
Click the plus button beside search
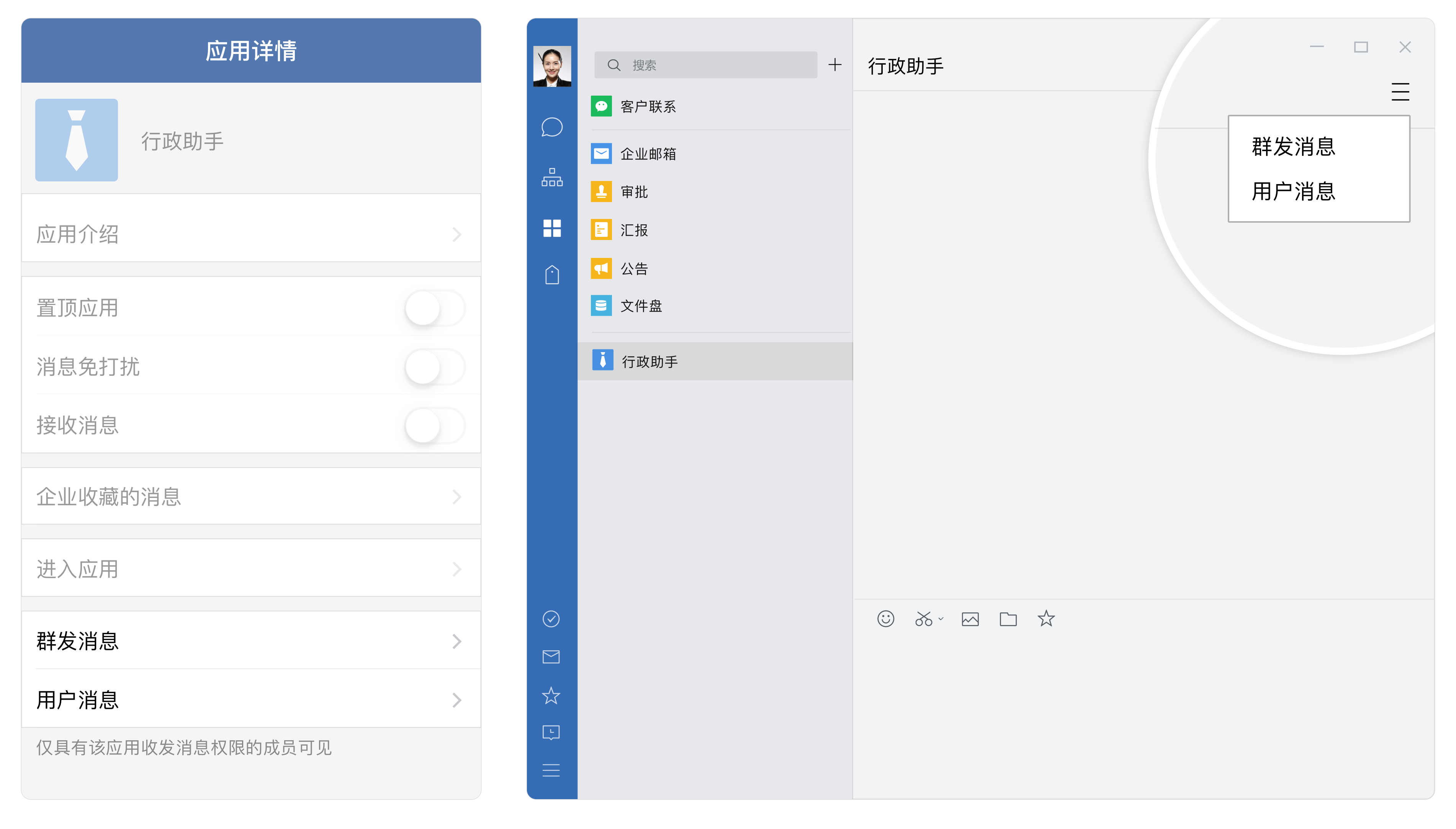pyautogui.click(x=834, y=65)
